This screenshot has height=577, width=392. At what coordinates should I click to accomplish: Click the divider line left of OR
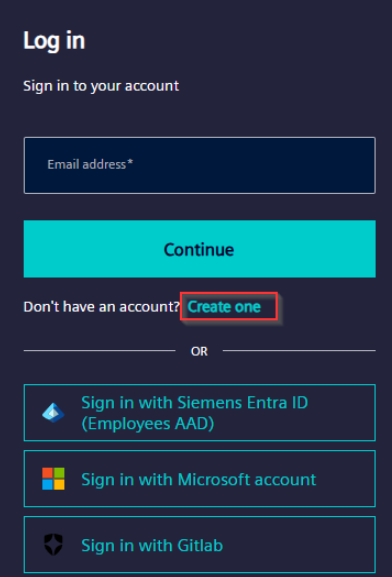point(99,351)
